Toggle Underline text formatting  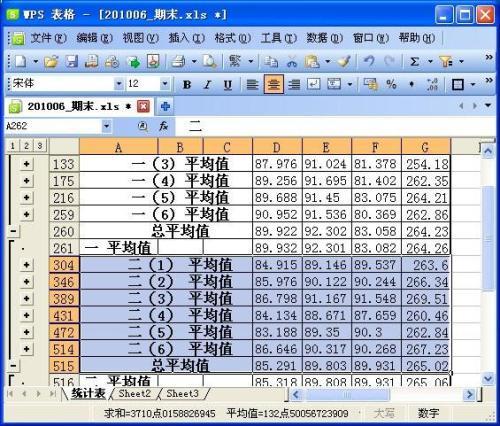(228, 84)
